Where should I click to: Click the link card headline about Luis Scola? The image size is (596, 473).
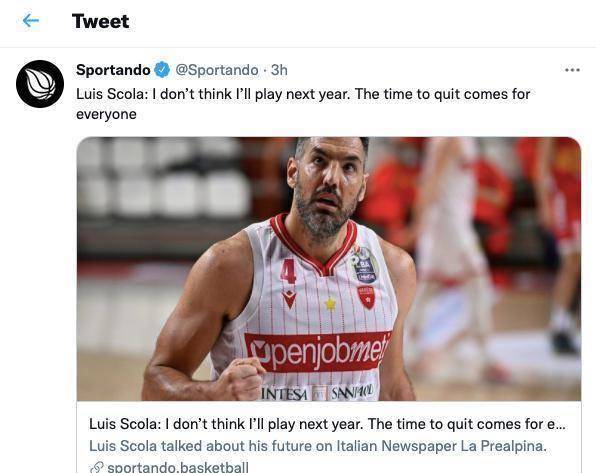click(x=327, y=424)
